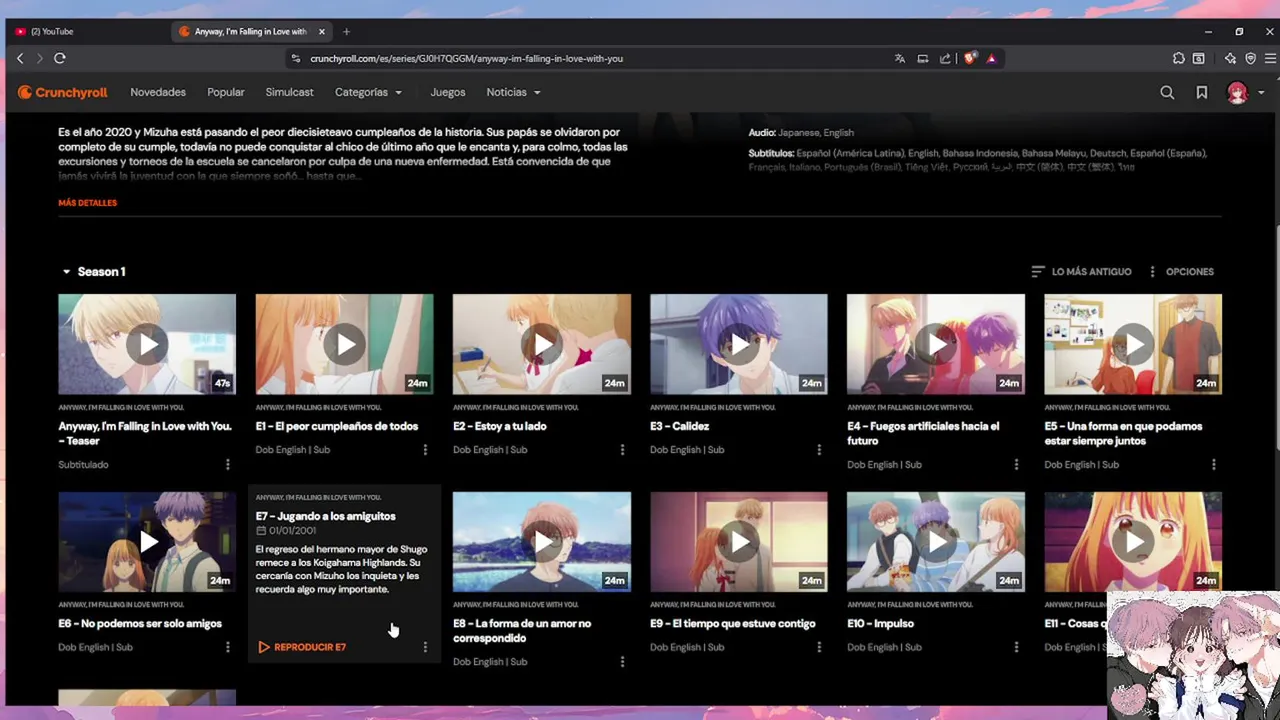Click the Leo AI sparkle icon
Viewport: 1280px width, 720px height.
point(1230,58)
